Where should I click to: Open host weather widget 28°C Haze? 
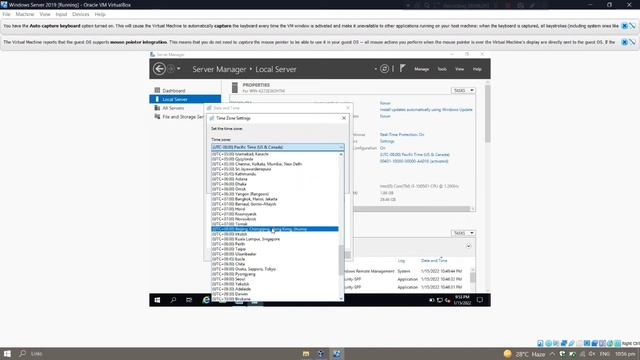tap(524, 354)
